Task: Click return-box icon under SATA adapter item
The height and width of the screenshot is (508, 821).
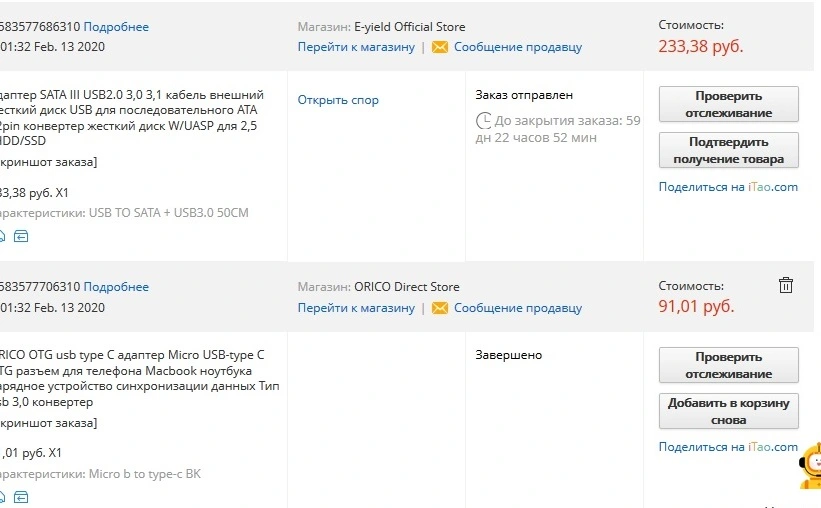Action: point(21,236)
